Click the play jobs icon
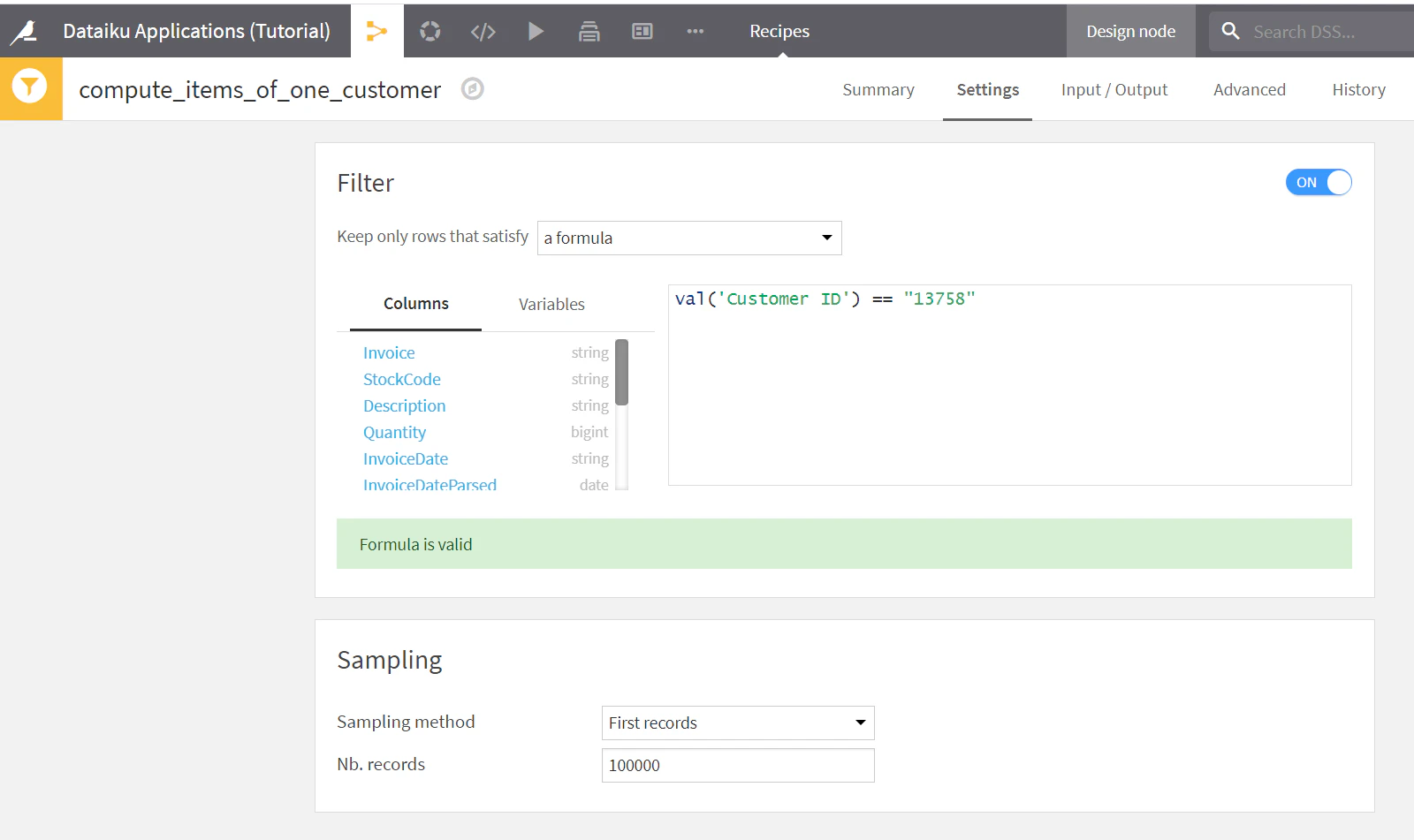1414x840 pixels. click(x=536, y=32)
